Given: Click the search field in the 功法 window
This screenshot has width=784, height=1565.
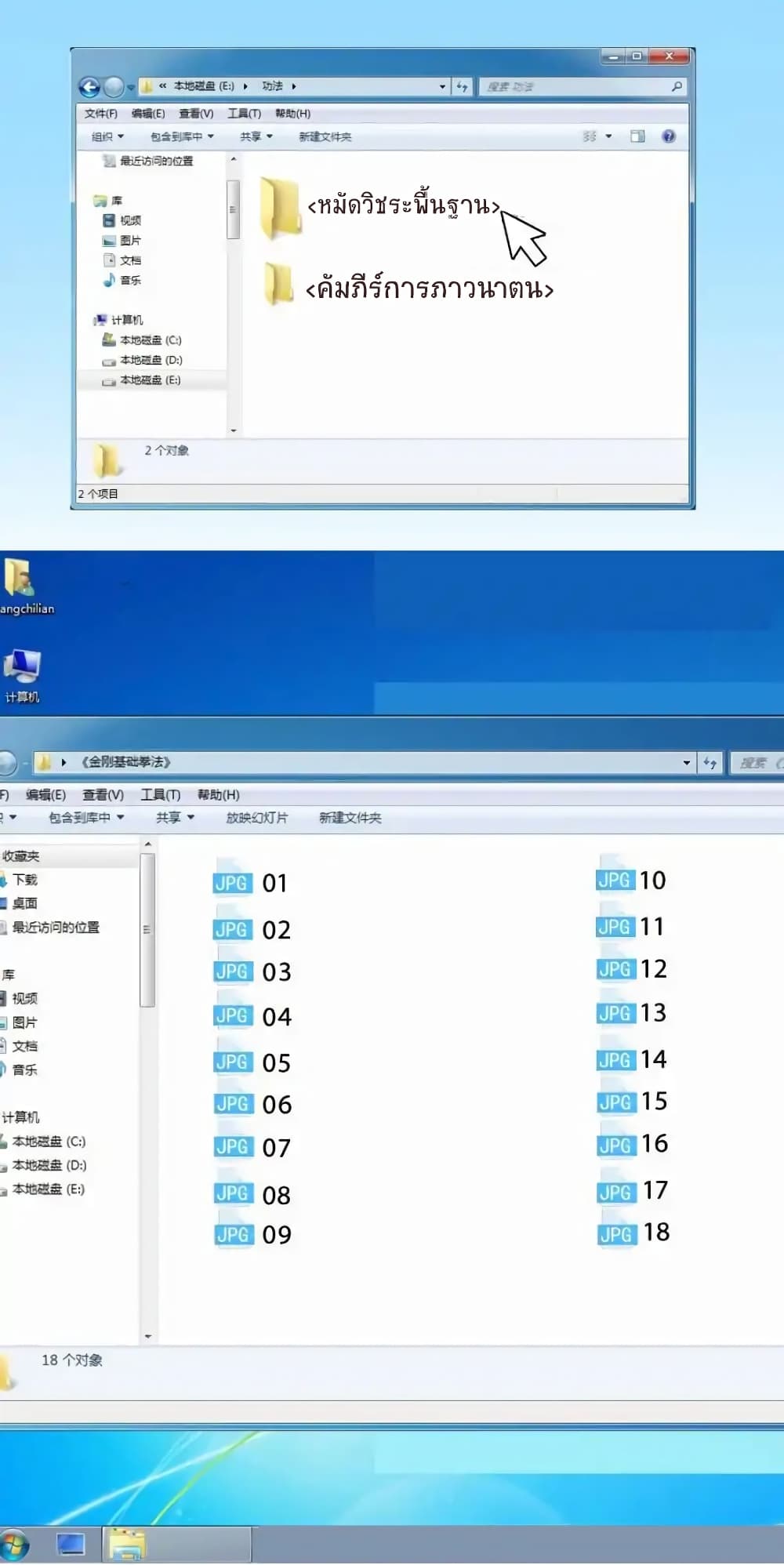Looking at the screenshot, I should (576, 86).
